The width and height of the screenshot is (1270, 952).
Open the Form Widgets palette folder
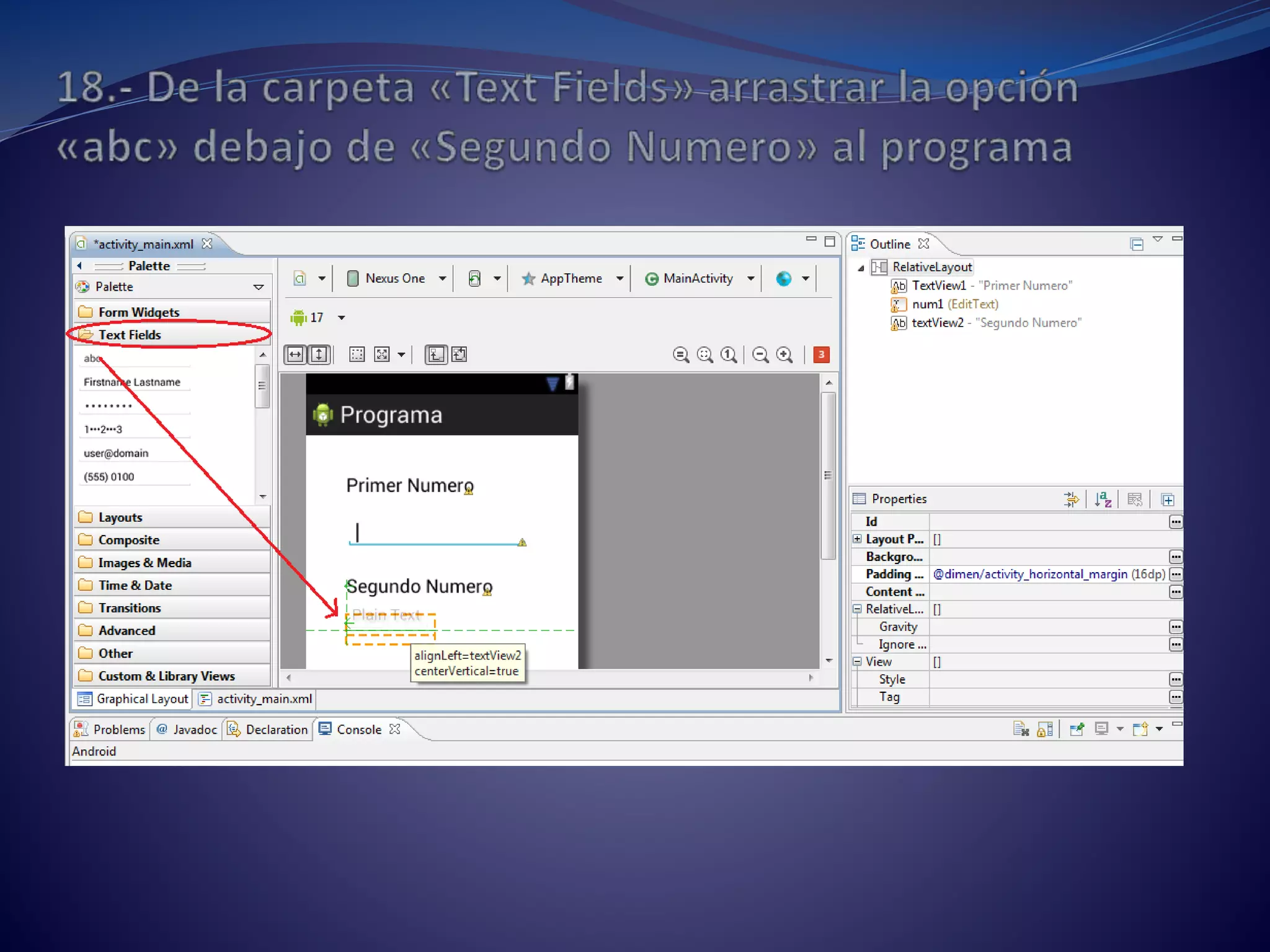(139, 312)
